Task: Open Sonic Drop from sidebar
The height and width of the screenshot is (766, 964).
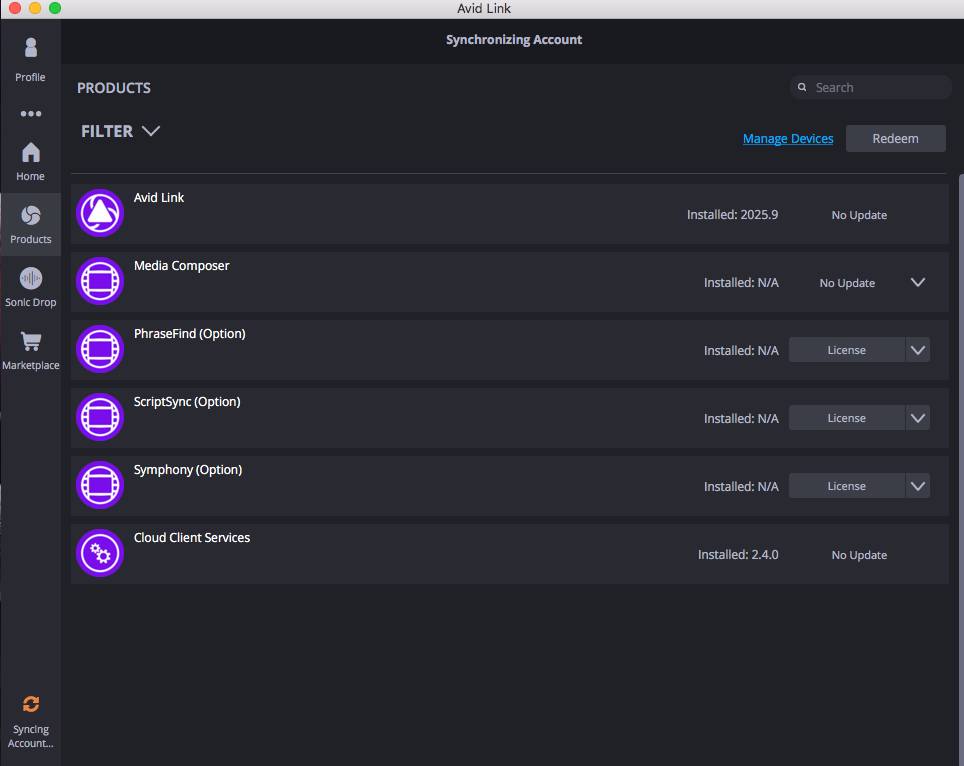Action: pos(31,287)
